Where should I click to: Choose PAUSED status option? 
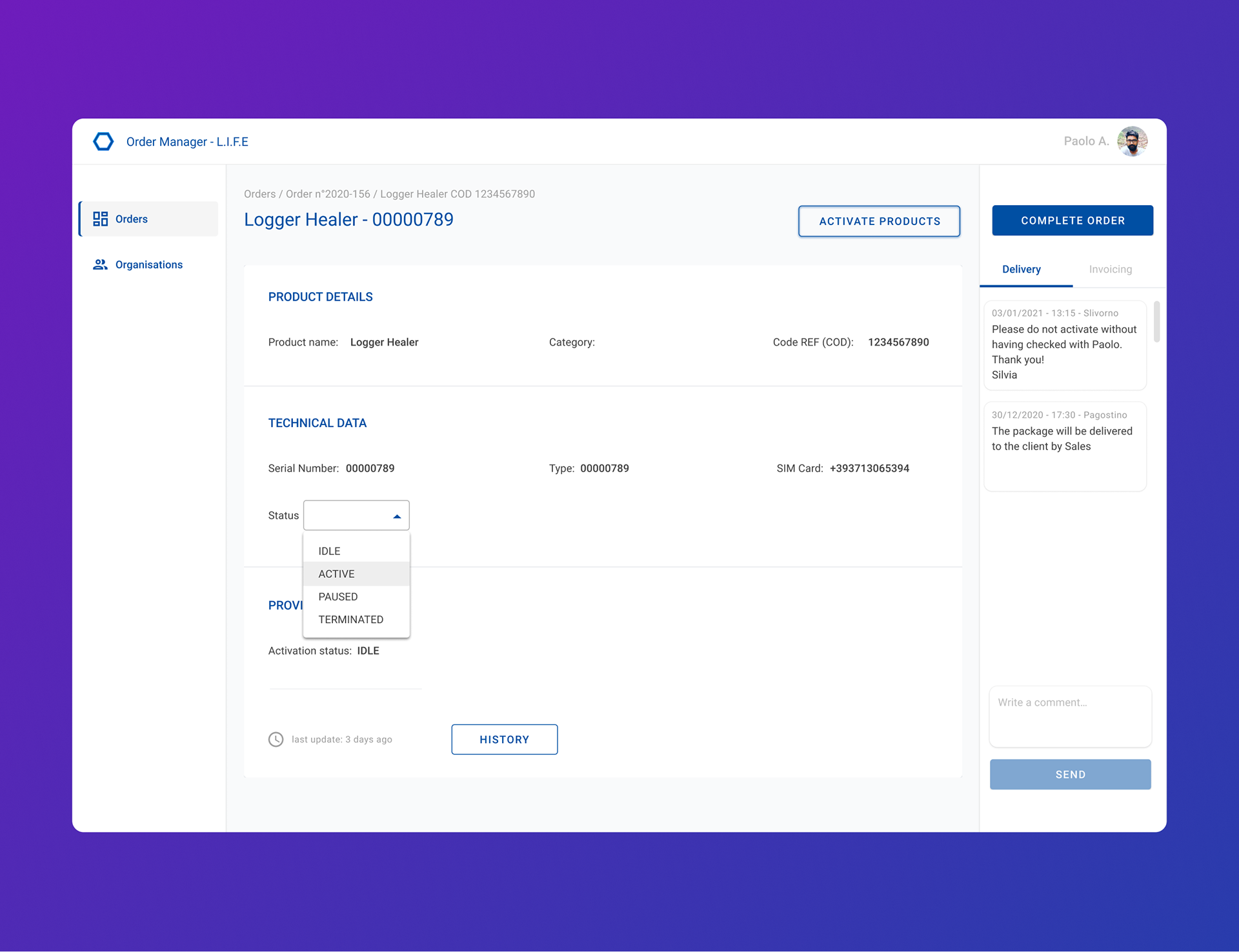tap(356, 597)
